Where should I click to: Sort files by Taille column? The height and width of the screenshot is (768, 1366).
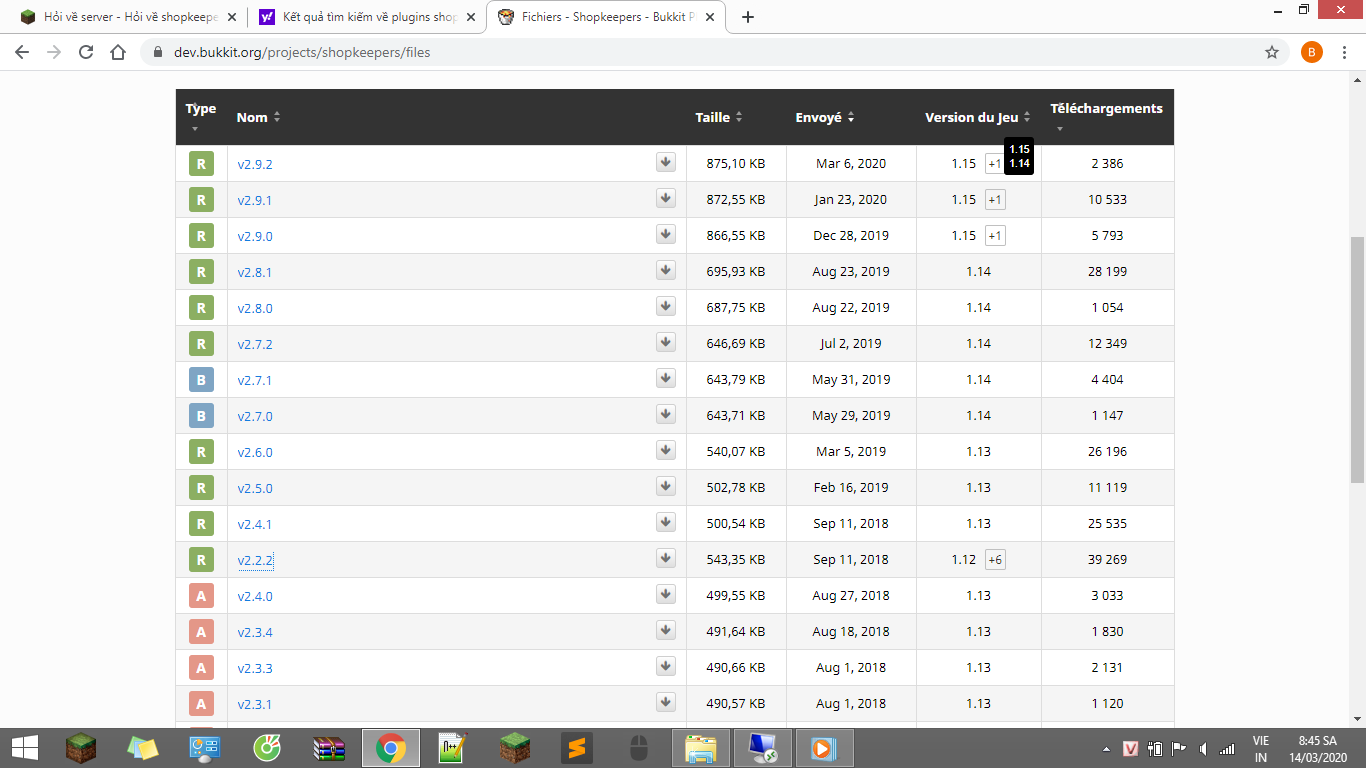tap(719, 117)
